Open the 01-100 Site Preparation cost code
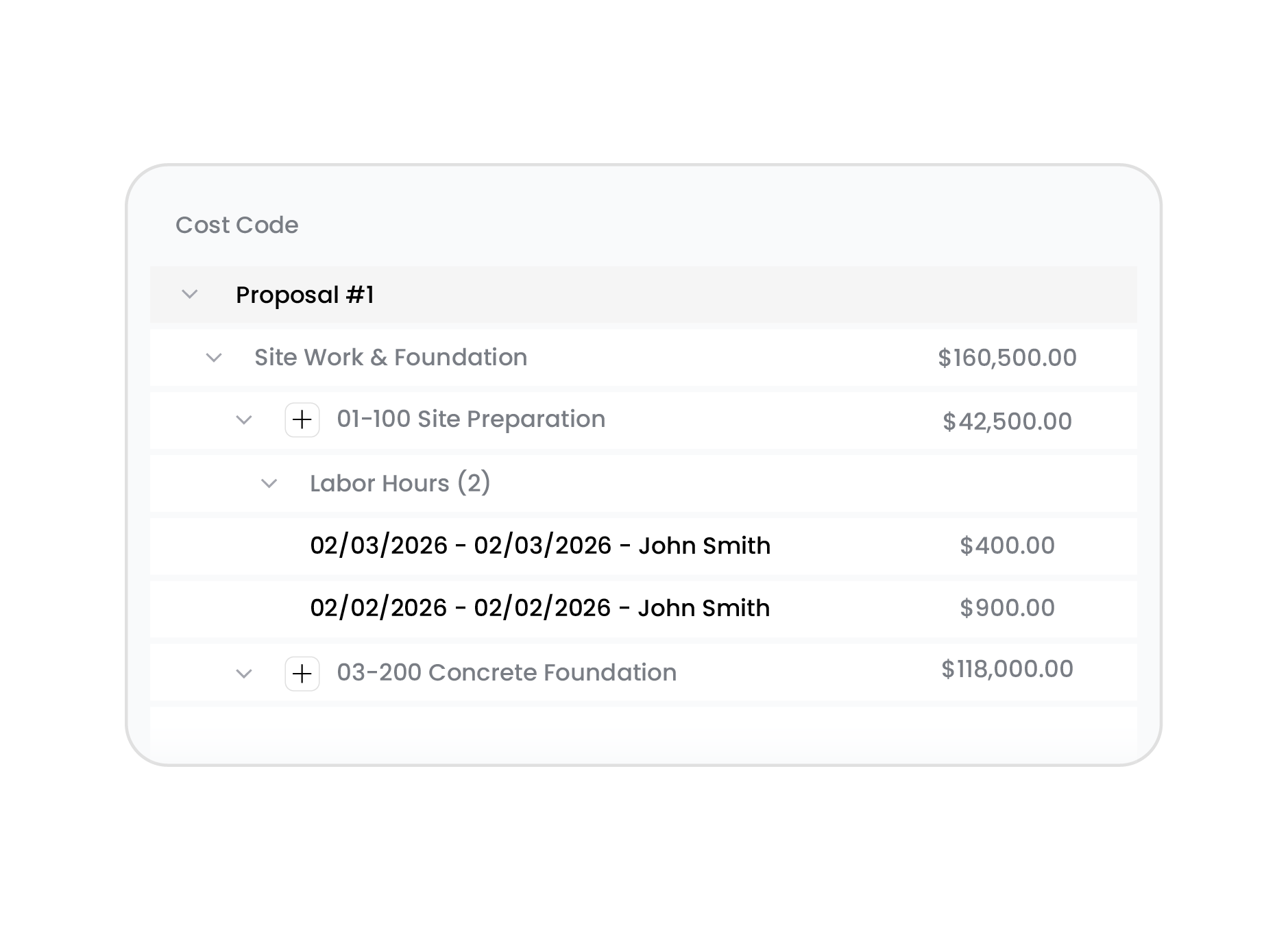 [x=471, y=419]
